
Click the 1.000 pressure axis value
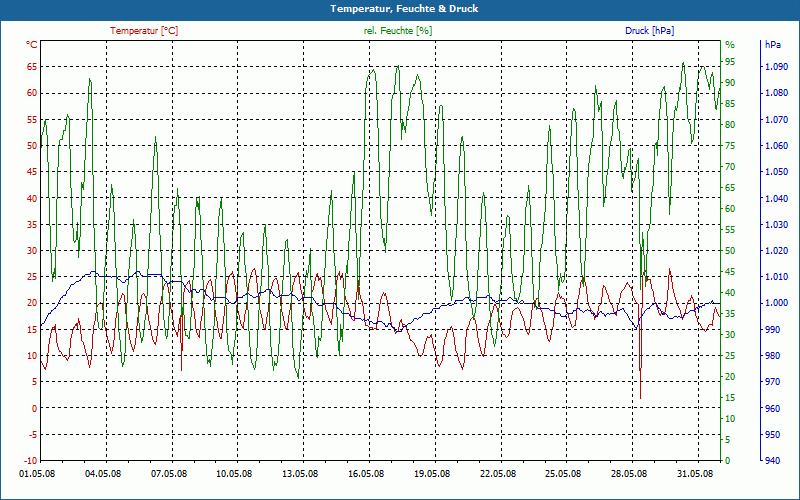tap(777, 304)
